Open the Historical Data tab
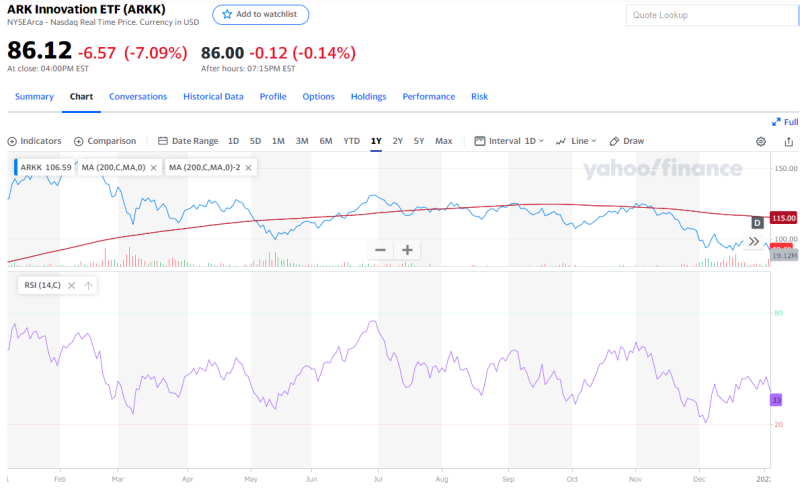 pyautogui.click(x=213, y=96)
